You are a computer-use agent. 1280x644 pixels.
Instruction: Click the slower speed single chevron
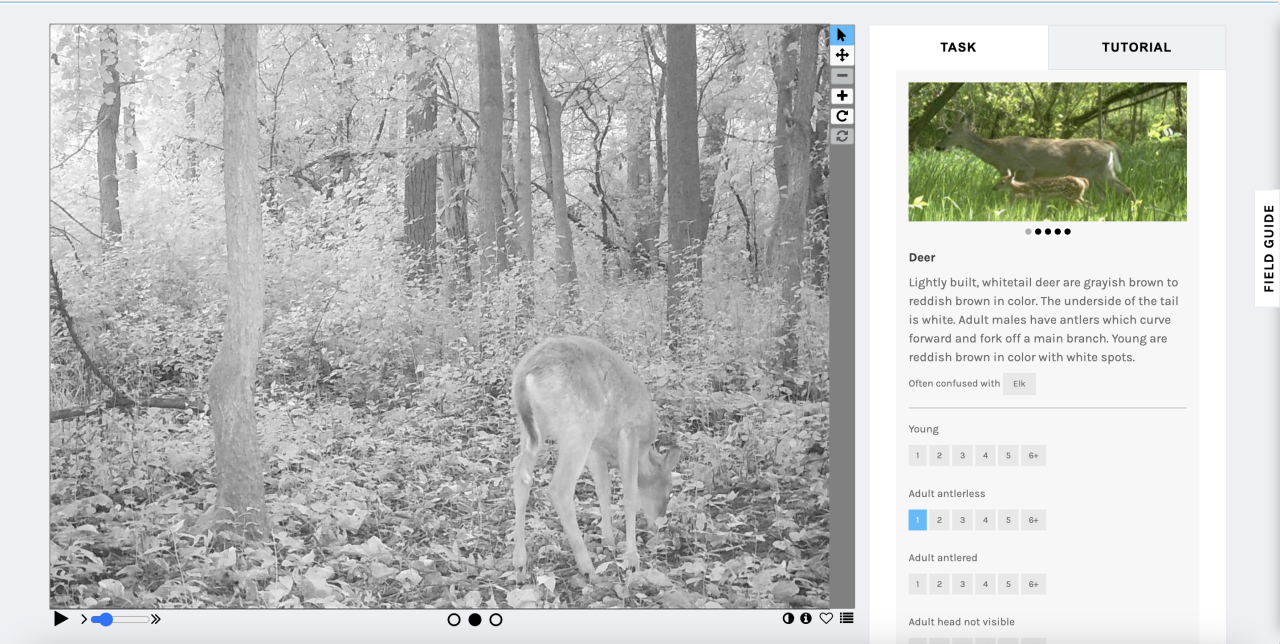tap(84, 620)
